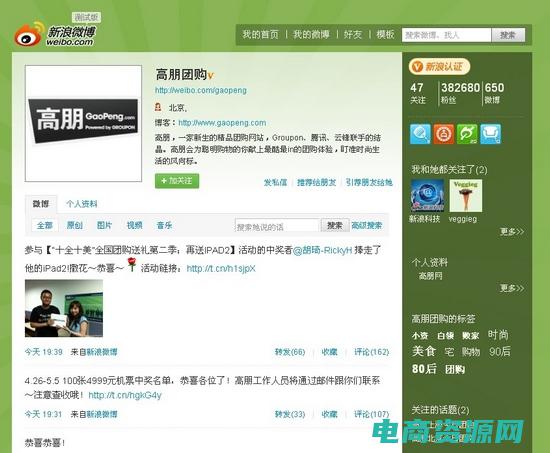This screenshot has height=453, width=550.
Task: Click the 今天 19:31 timestamp
Action: point(43,414)
